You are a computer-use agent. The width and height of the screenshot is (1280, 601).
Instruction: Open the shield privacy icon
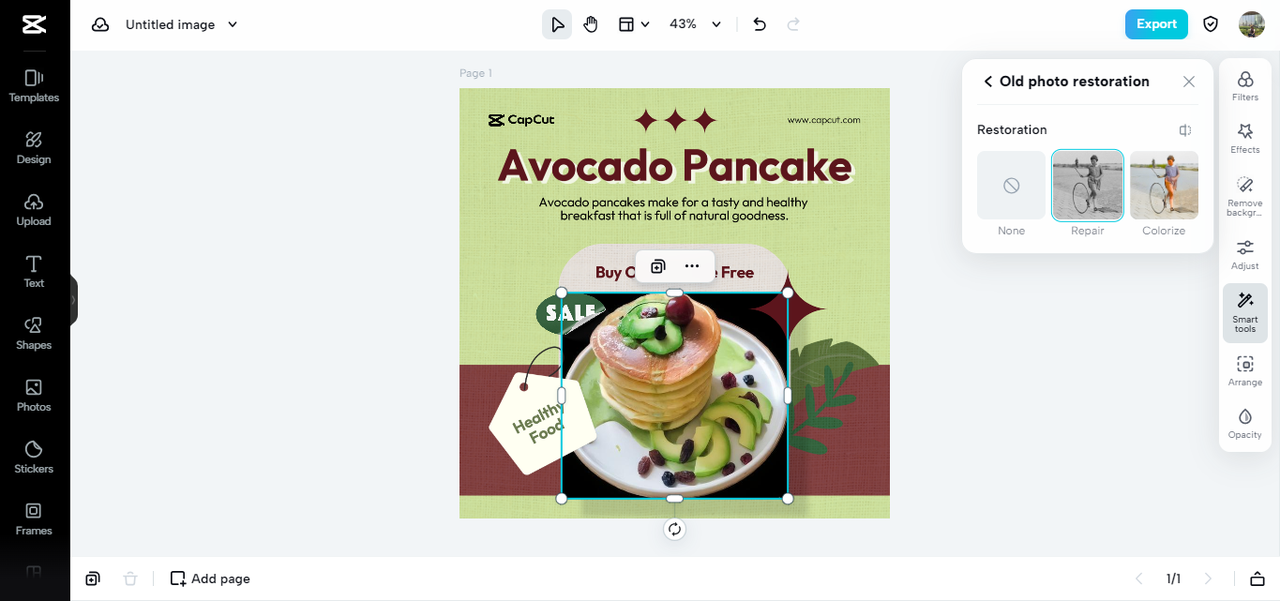pyautogui.click(x=1211, y=24)
